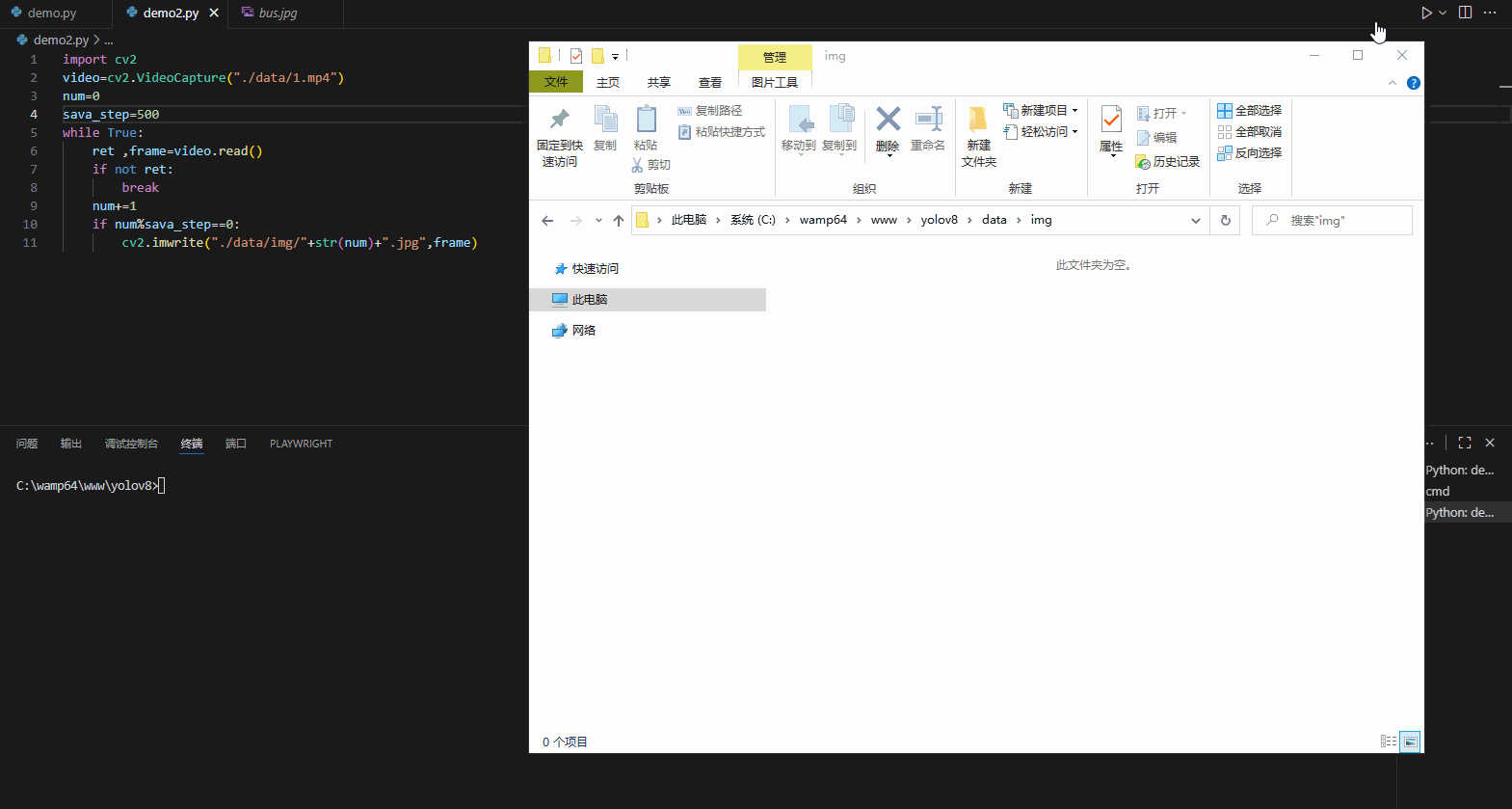Click the editor more actions ellipsis
1512x809 pixels.
tap(1490, 13)
